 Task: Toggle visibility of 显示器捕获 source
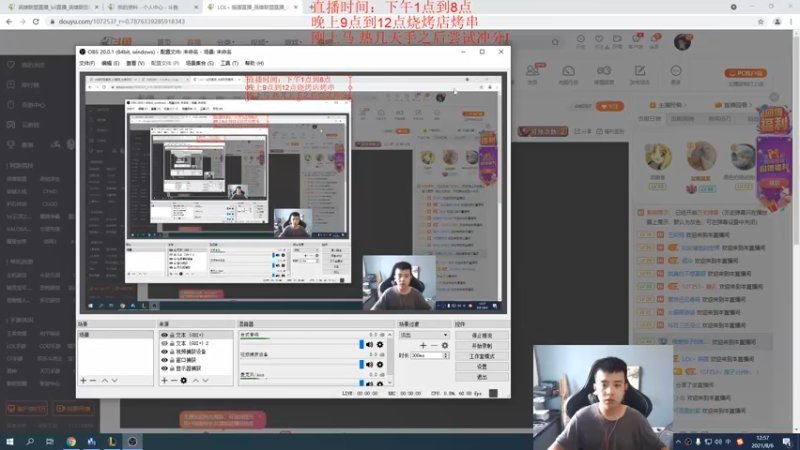click(x=164, y=368)
